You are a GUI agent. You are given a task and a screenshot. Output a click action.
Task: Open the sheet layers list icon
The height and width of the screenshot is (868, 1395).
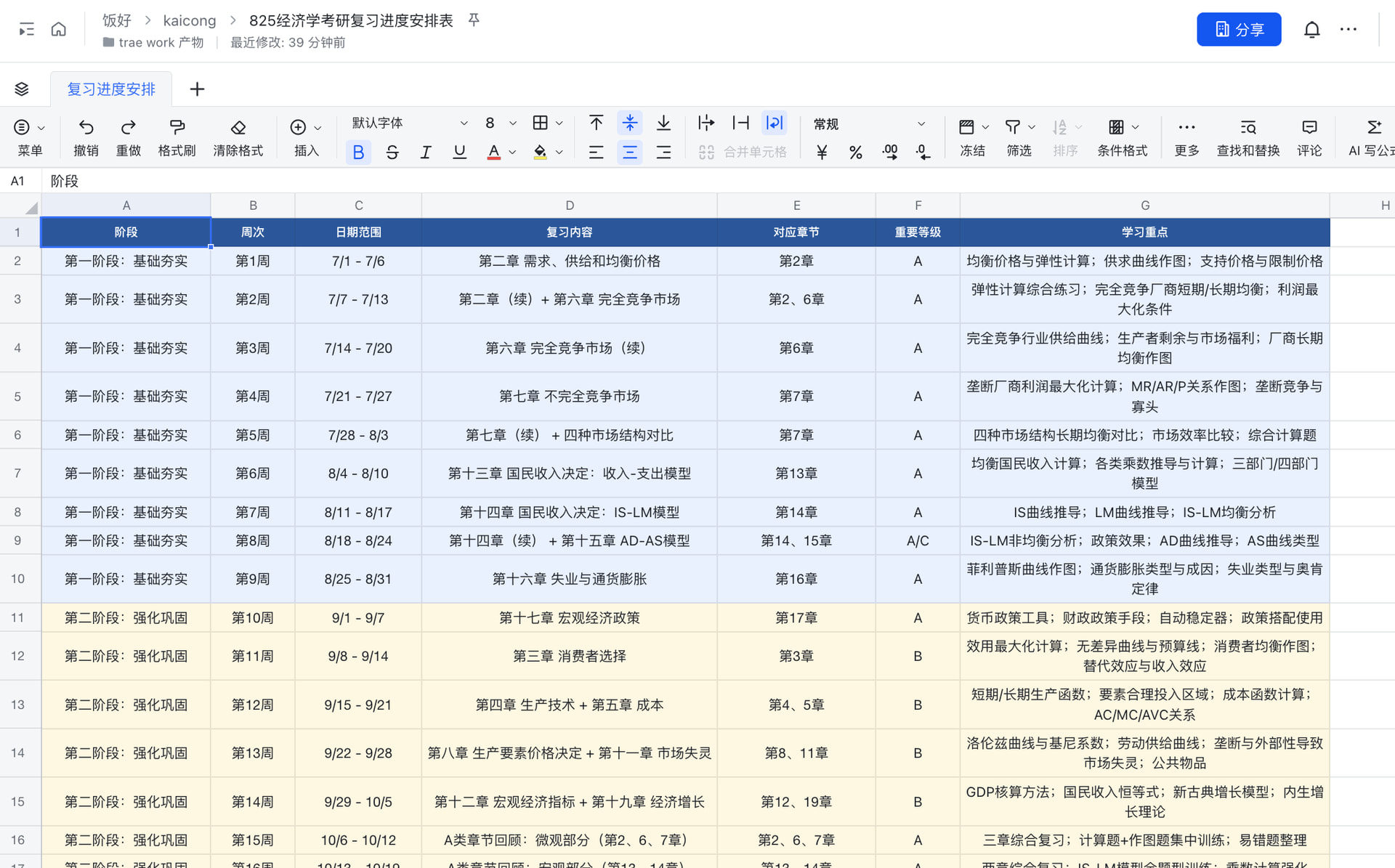(x=22, y=89)
